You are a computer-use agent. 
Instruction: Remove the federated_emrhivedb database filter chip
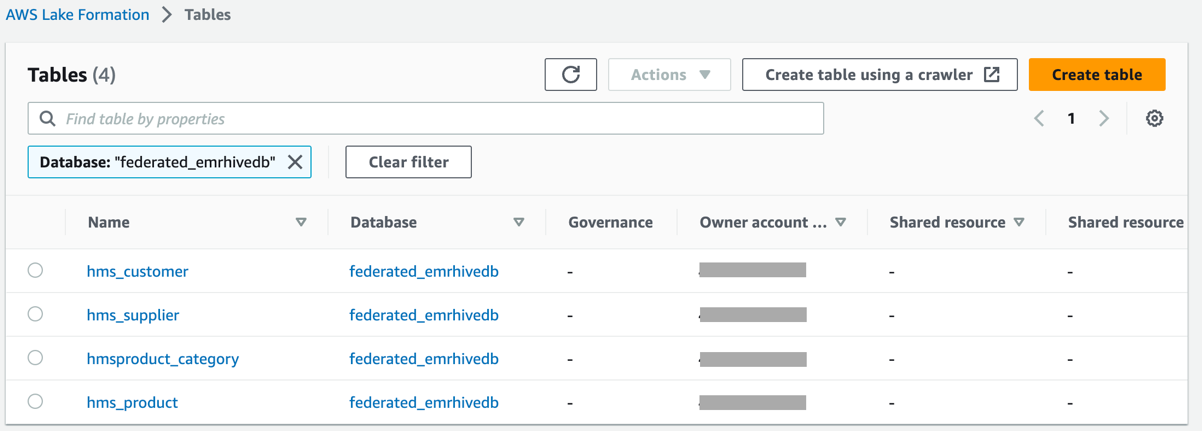coord(295,162)
